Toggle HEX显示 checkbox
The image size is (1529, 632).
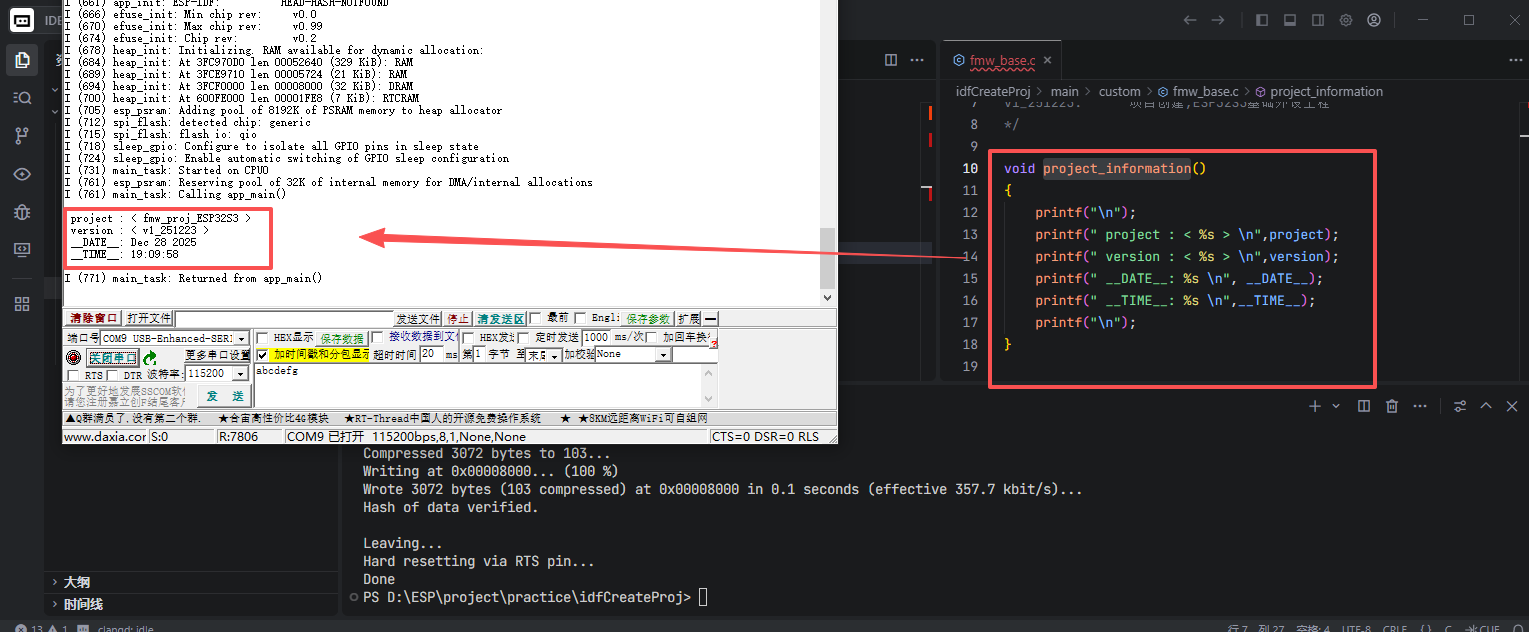pyautogui.click(x=262, y=338)
